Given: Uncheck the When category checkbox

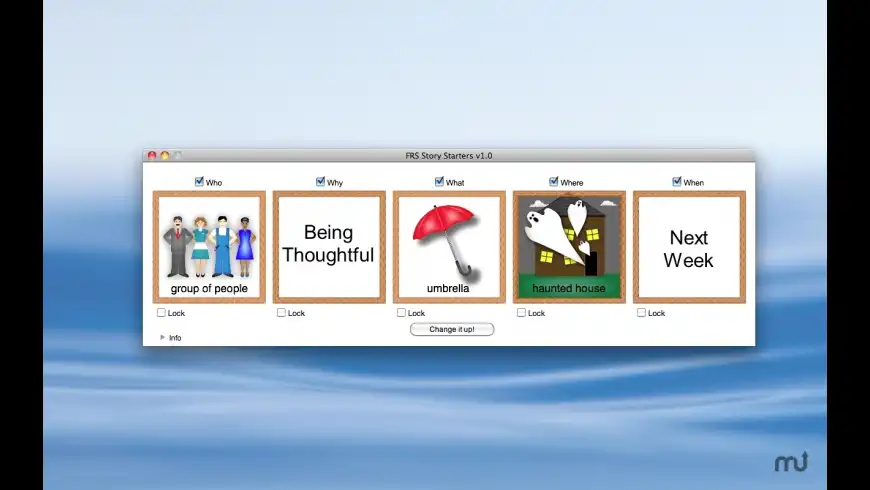Looking at the screenshot, I should [x=677, y=181].
